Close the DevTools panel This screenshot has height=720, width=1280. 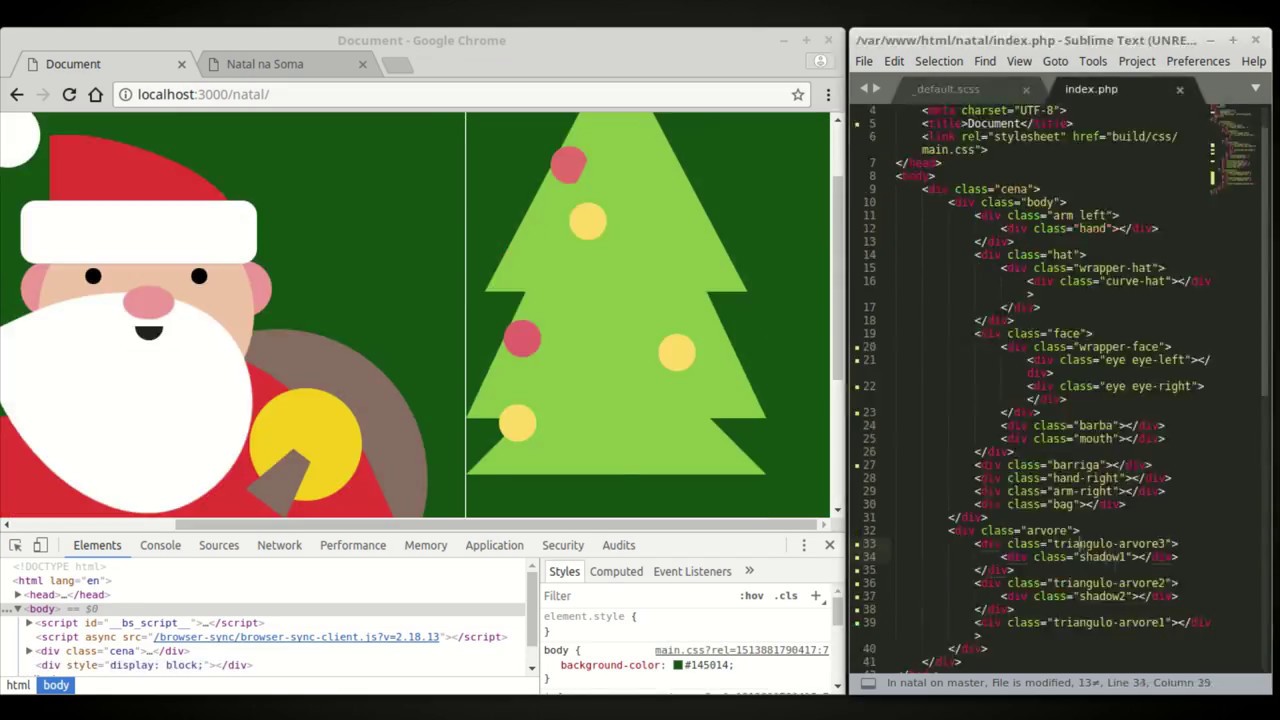(x=829, y=545)
